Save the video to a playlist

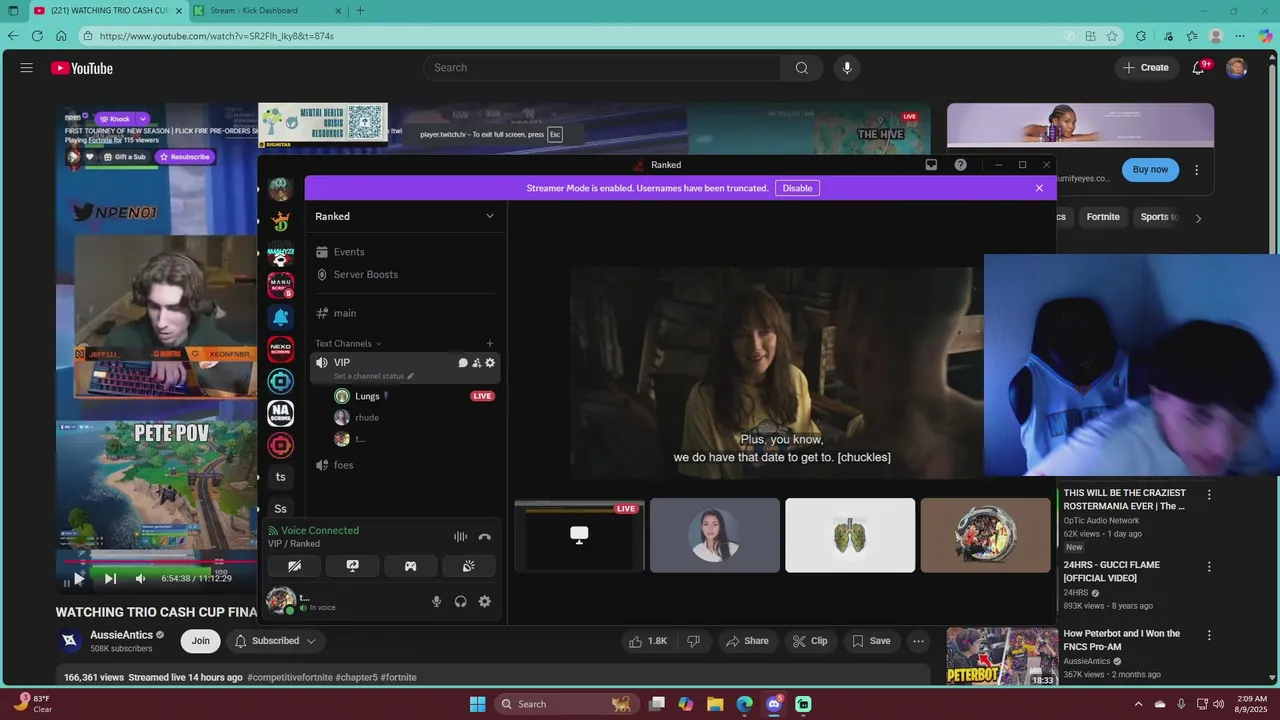click(x=870, y=641)
